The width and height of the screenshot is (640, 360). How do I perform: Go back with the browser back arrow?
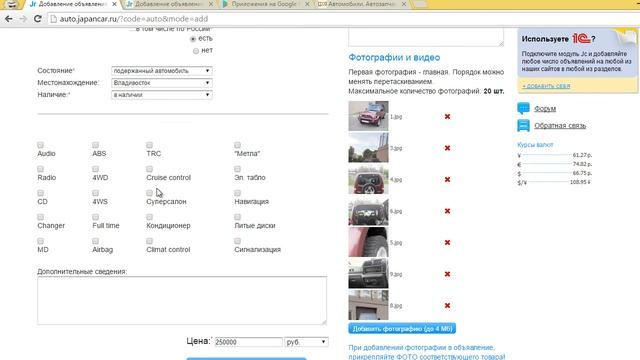tap(9, 19)
